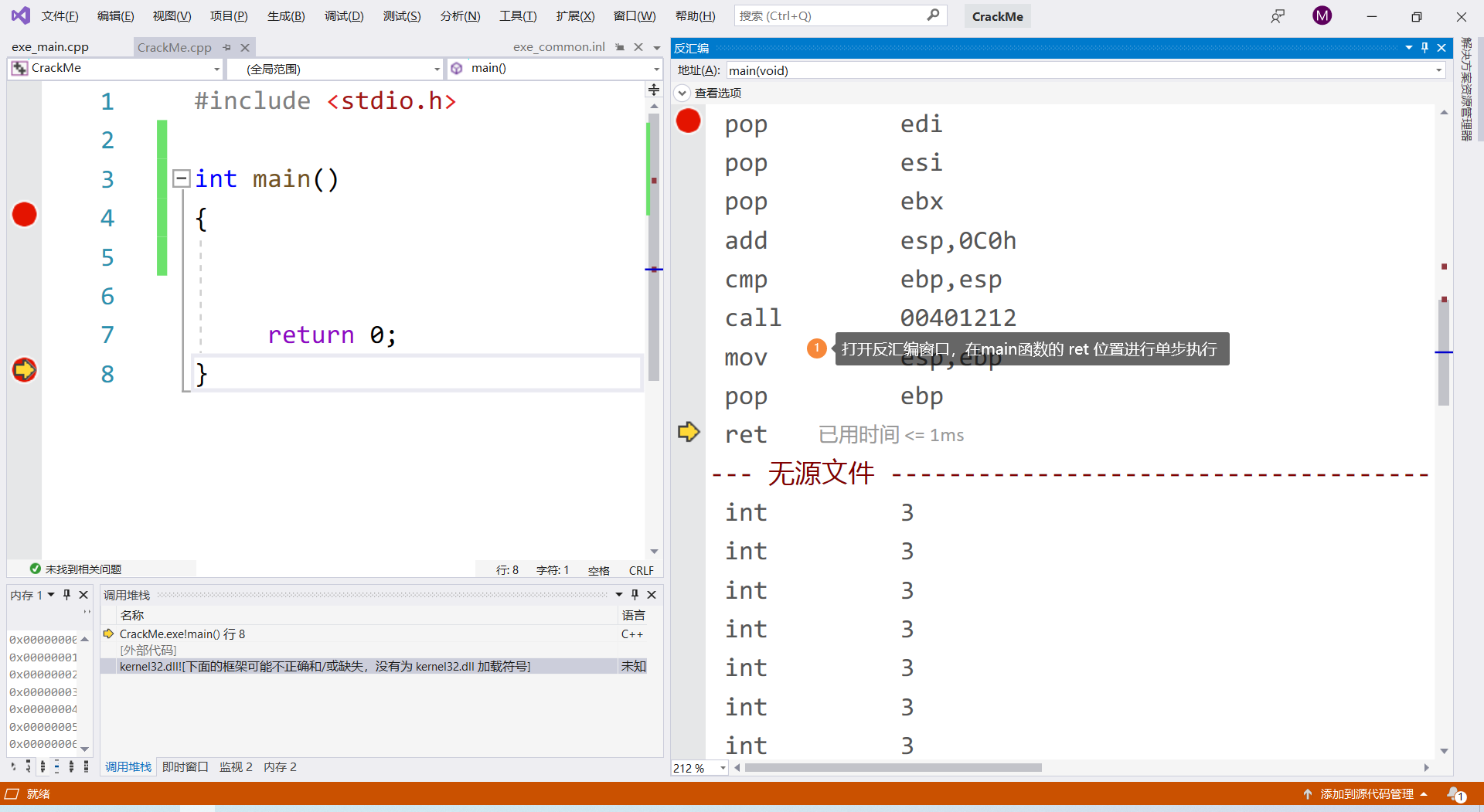
Task: Click the search magnifier icon
Action: tap(933, 15)
